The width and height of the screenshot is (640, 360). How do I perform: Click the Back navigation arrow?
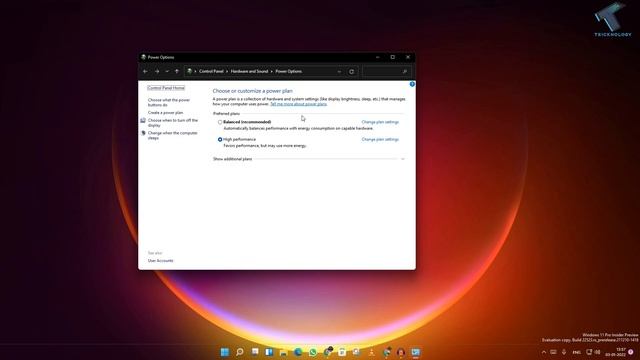click(145, 71)
